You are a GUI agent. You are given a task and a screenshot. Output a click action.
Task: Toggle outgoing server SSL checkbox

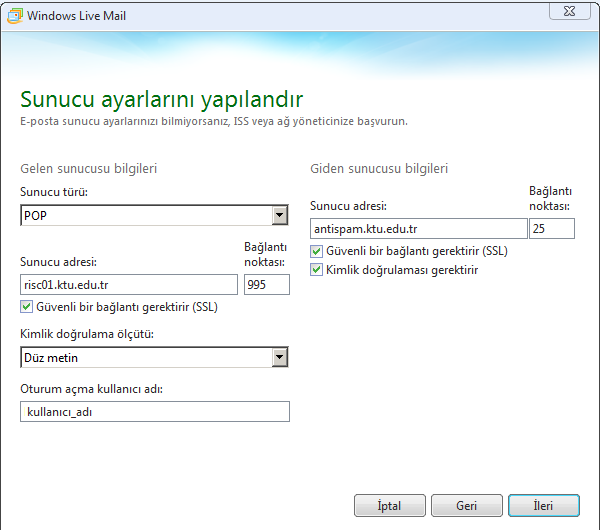coord(316,251)
